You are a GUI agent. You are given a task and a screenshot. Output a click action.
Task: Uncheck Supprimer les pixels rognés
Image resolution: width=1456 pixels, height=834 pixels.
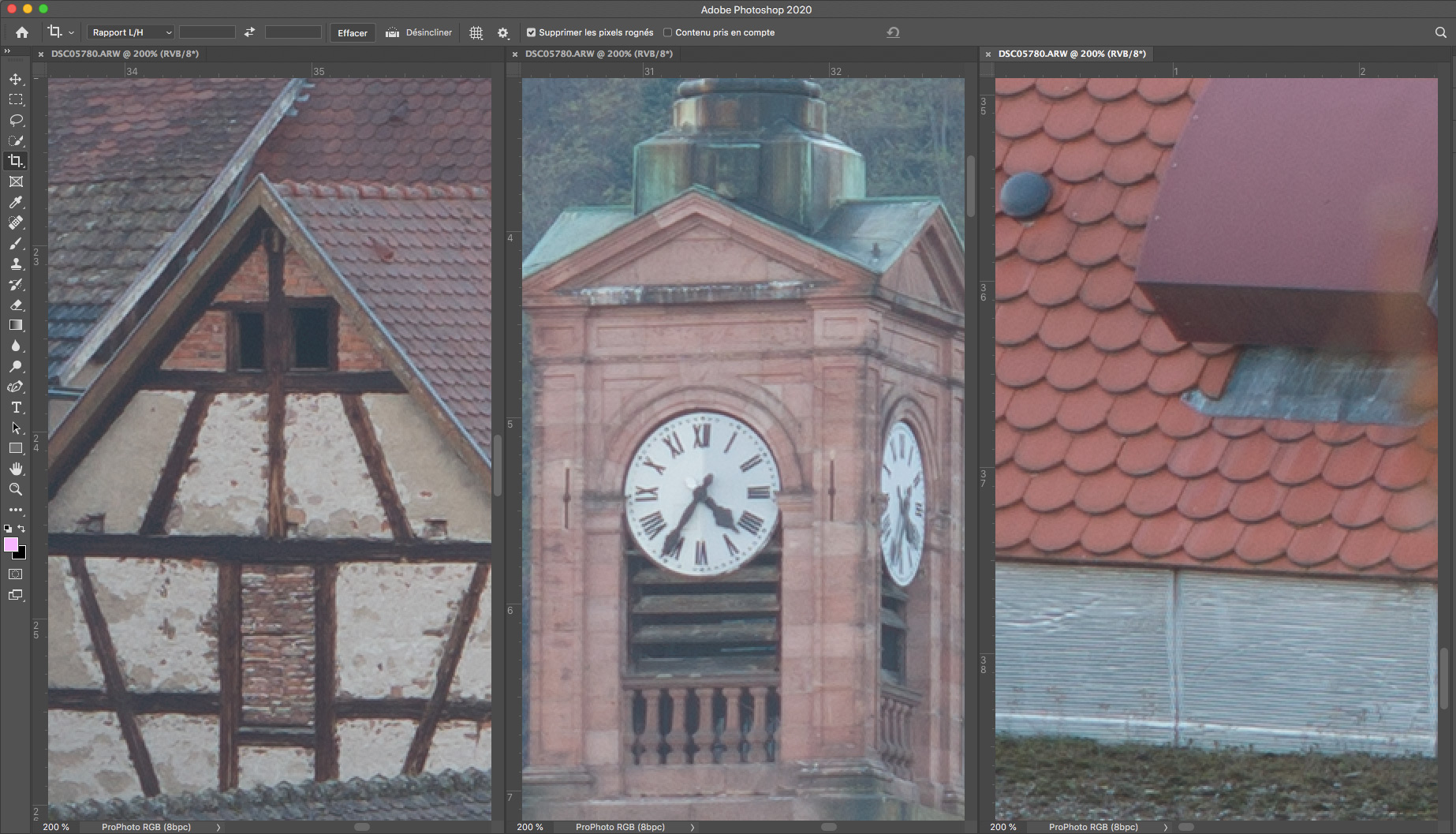[531, 32]
